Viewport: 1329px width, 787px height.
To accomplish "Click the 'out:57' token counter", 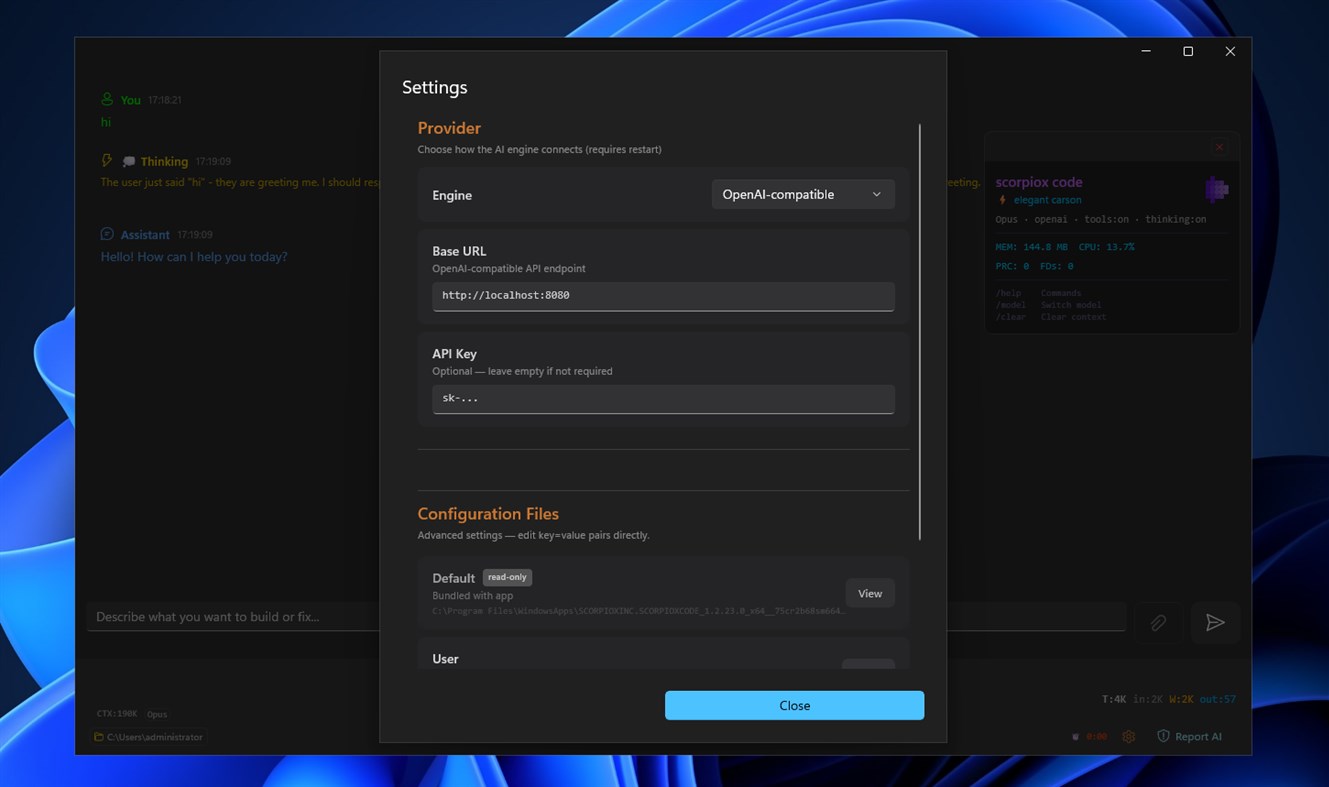I will click(x=1217, y=699).
